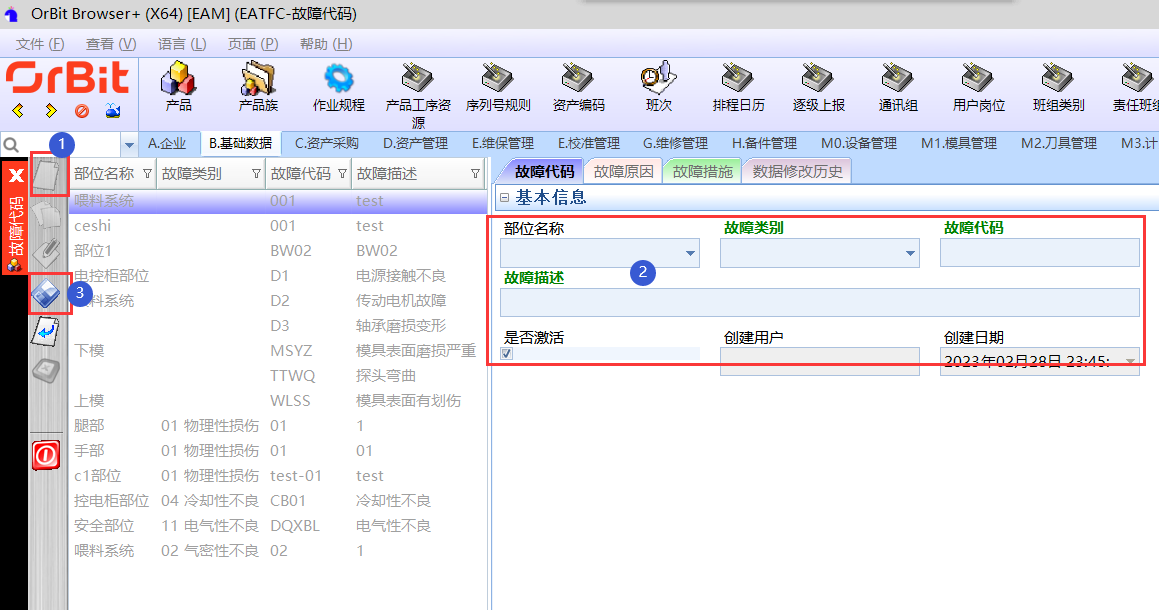The height and width of the screenshot is (610, 1159).
Task: Click the red stop navigation icon
Action: (x=82, y=111)
